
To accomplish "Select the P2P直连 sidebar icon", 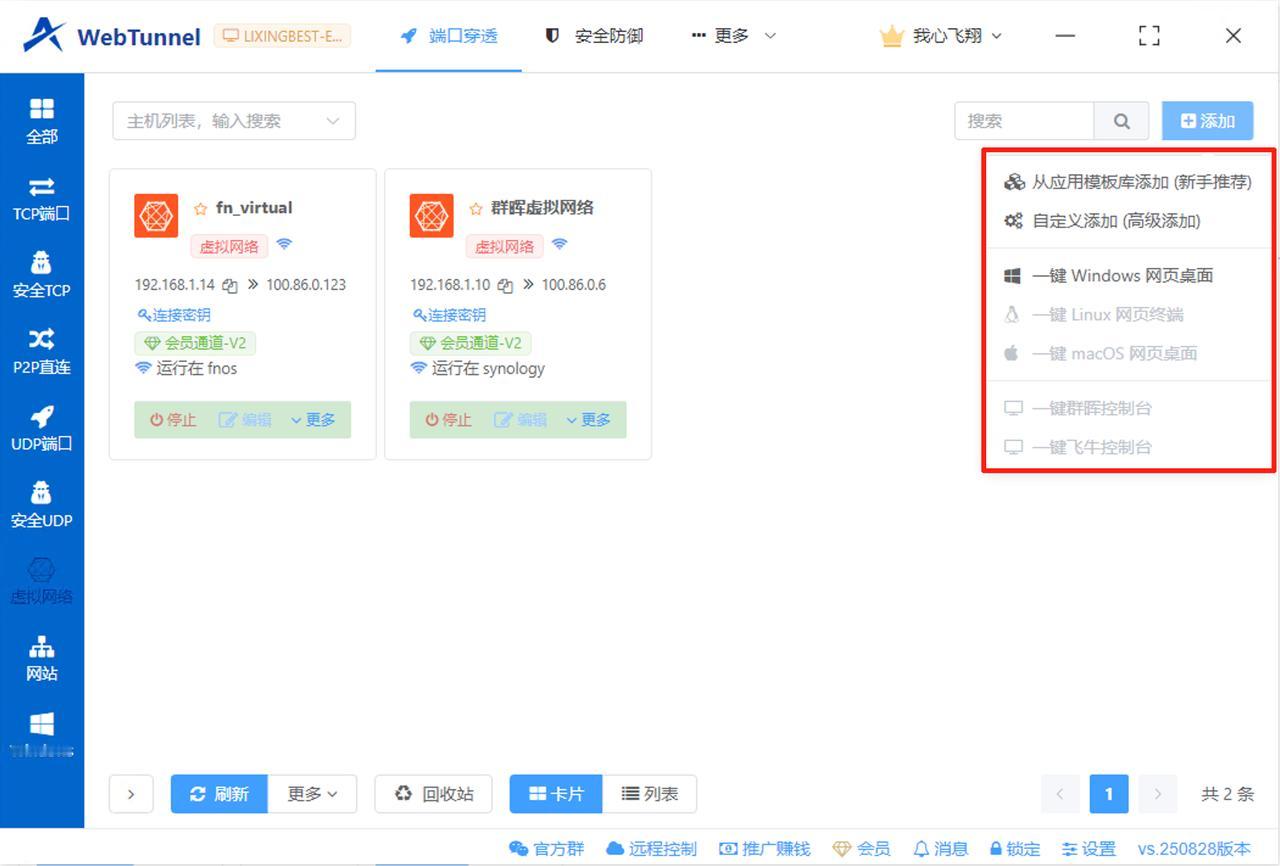I will (x=41, y=353).
